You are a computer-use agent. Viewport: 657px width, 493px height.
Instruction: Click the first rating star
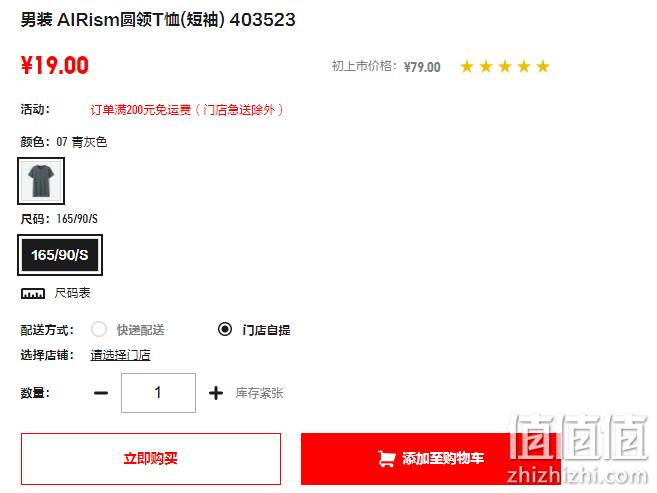point(467,66)
